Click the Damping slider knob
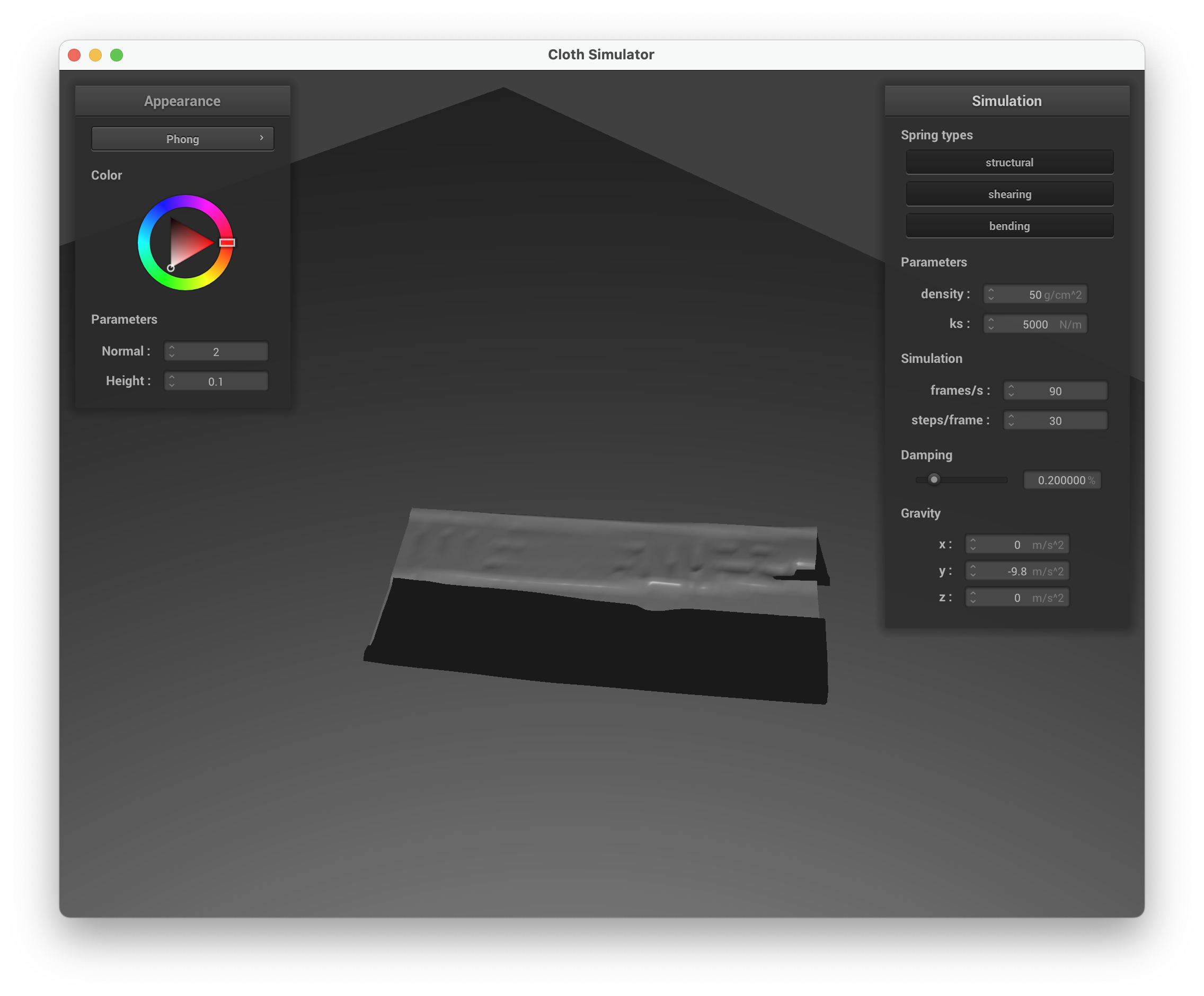This screenshot has height=996, width=1204. click(934, 479)
